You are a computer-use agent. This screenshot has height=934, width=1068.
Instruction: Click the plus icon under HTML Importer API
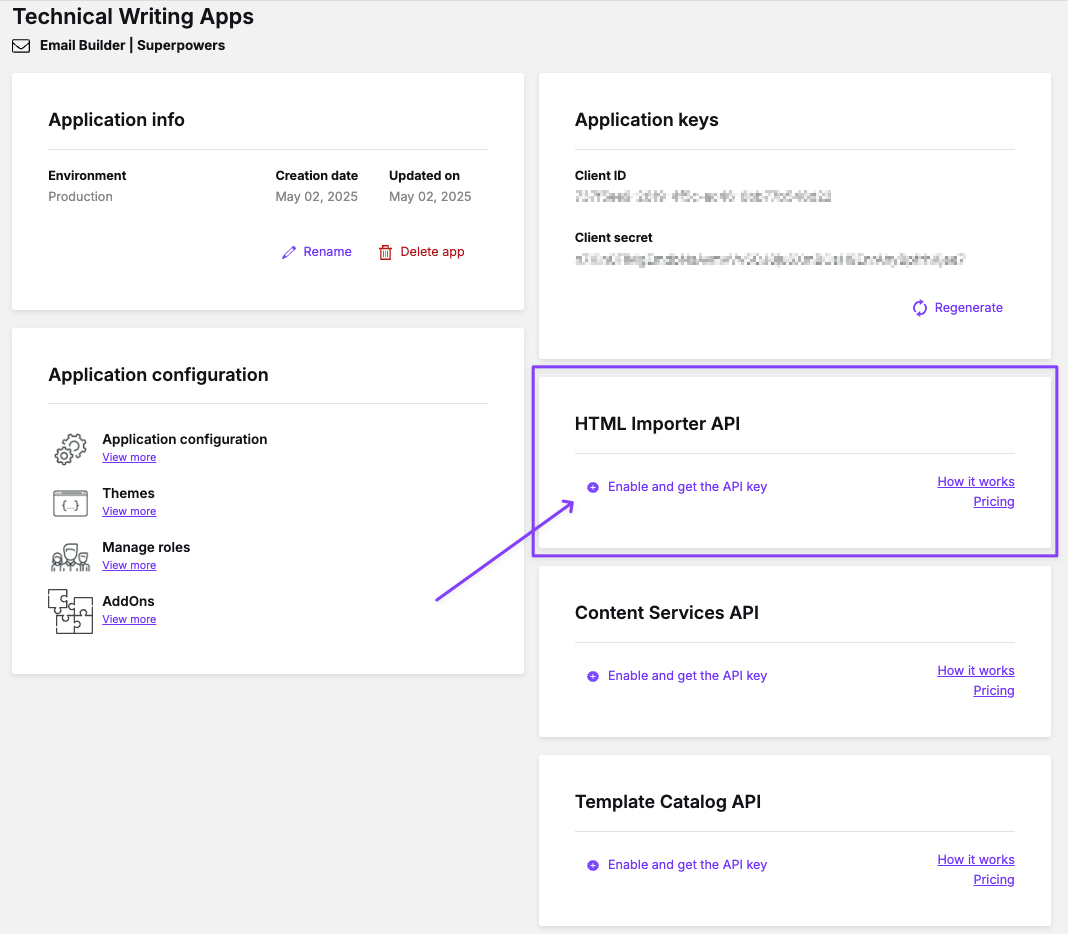593,487
